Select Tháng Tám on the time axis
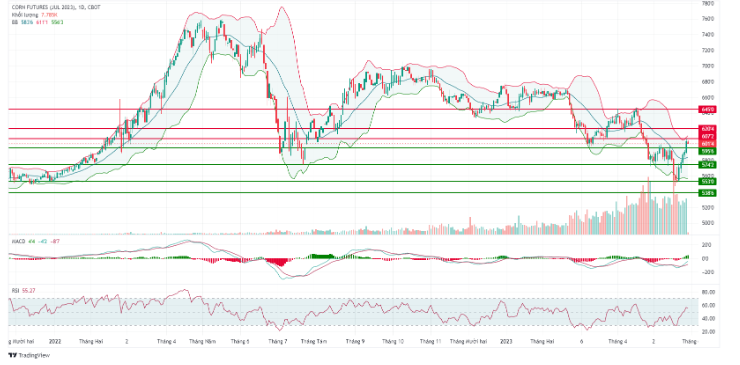This screenshot has height=365, width=740. tap(313, 340)
